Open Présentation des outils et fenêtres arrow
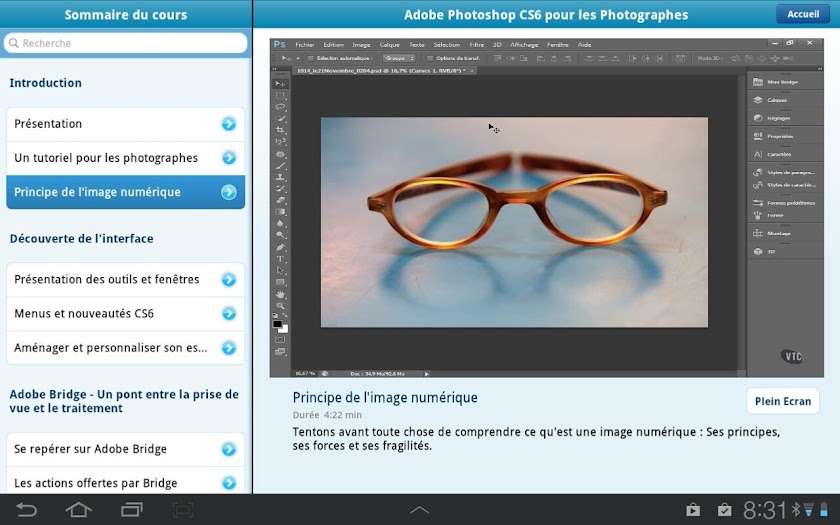 229,280
